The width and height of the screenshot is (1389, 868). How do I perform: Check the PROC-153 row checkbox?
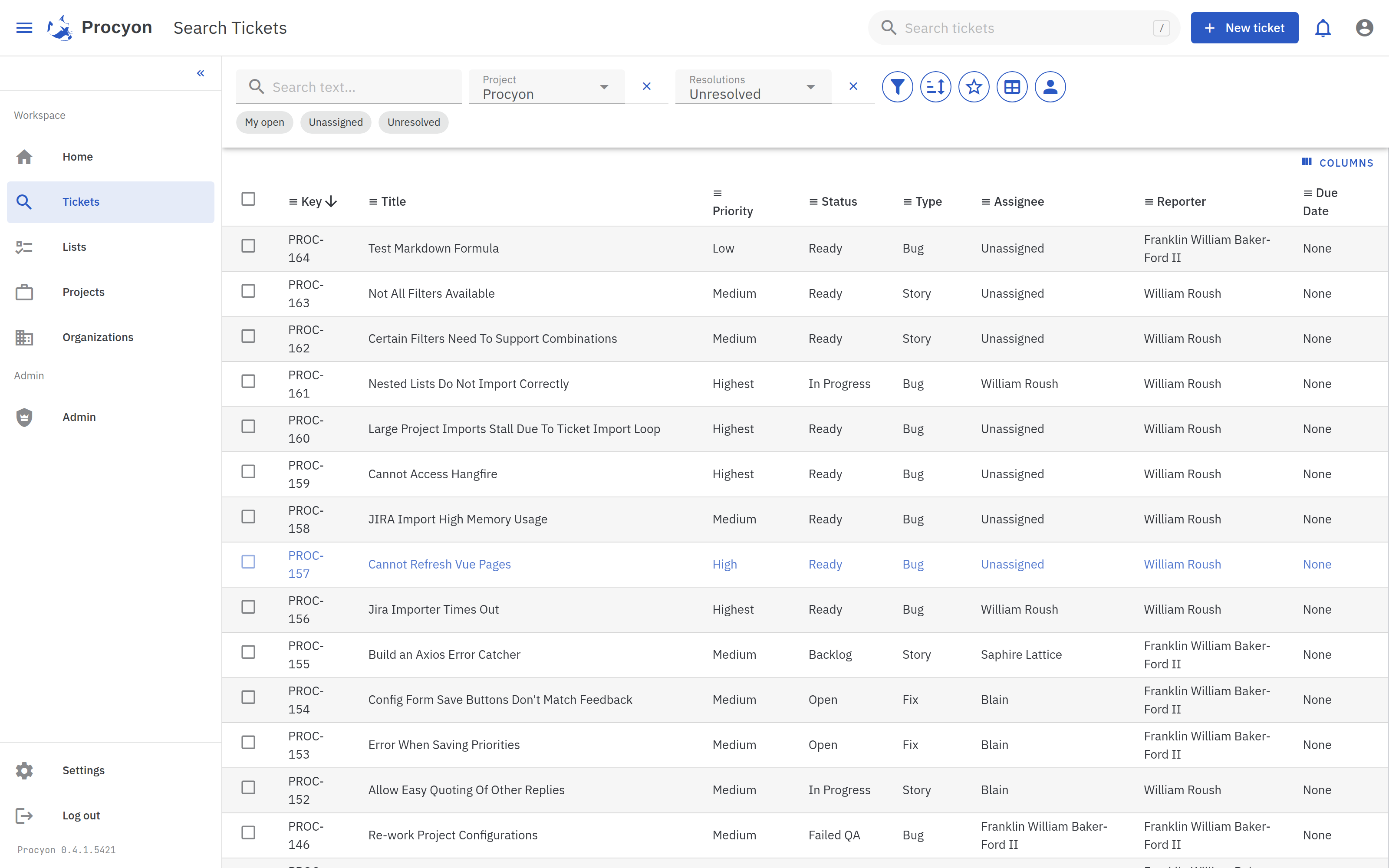(x=249, y=742)
